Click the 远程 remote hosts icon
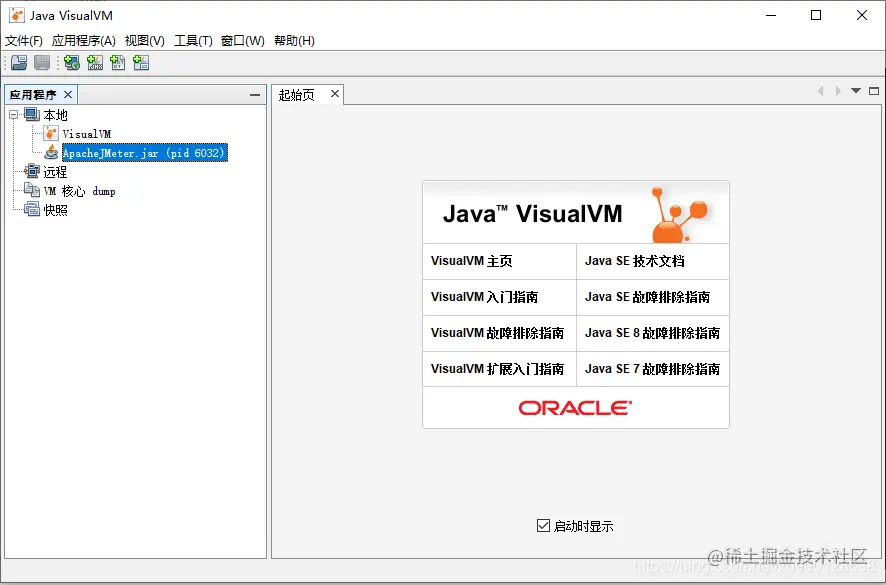 (32, 171)
